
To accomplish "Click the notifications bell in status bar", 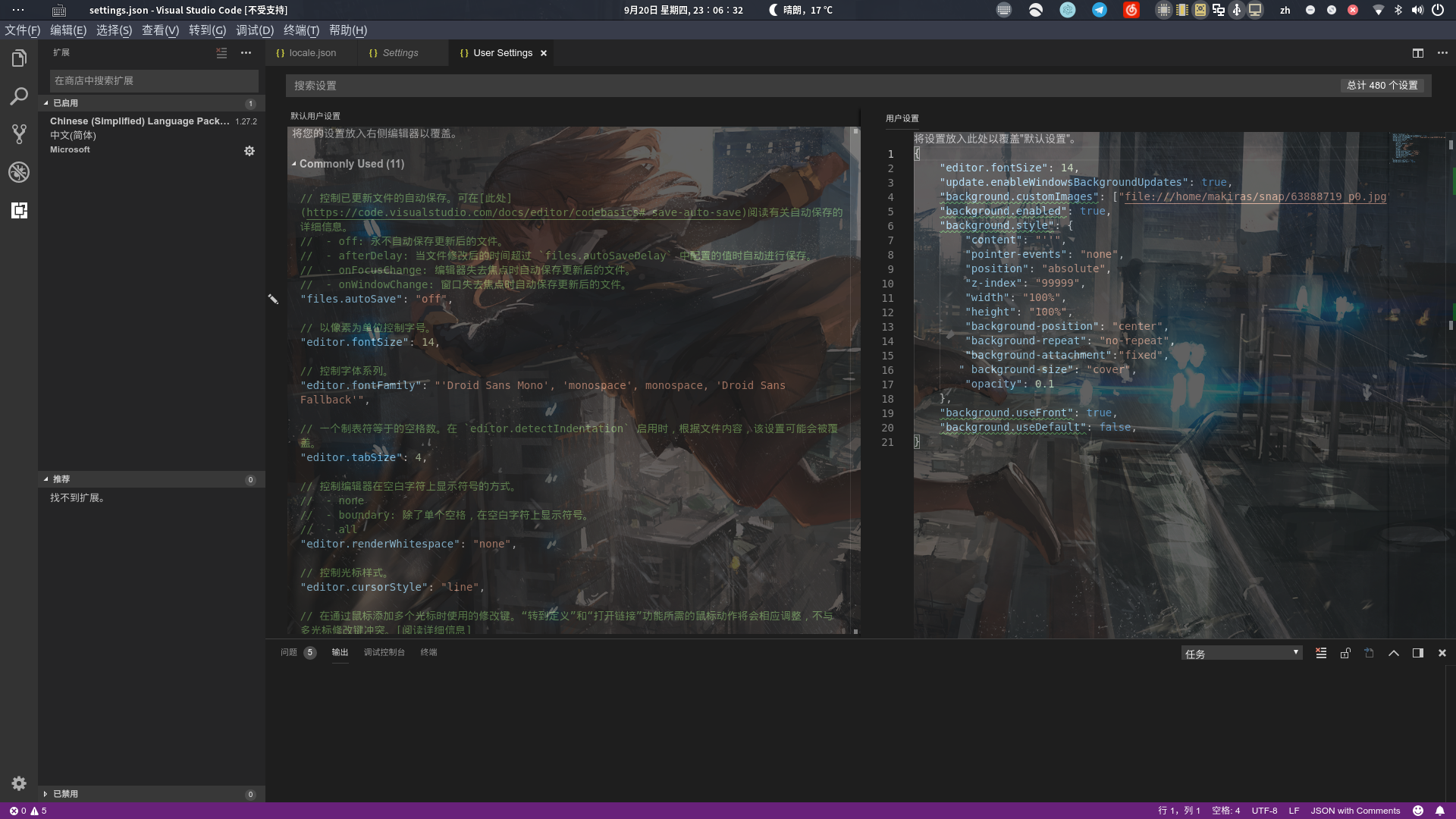I will [x=1440, y=811].
